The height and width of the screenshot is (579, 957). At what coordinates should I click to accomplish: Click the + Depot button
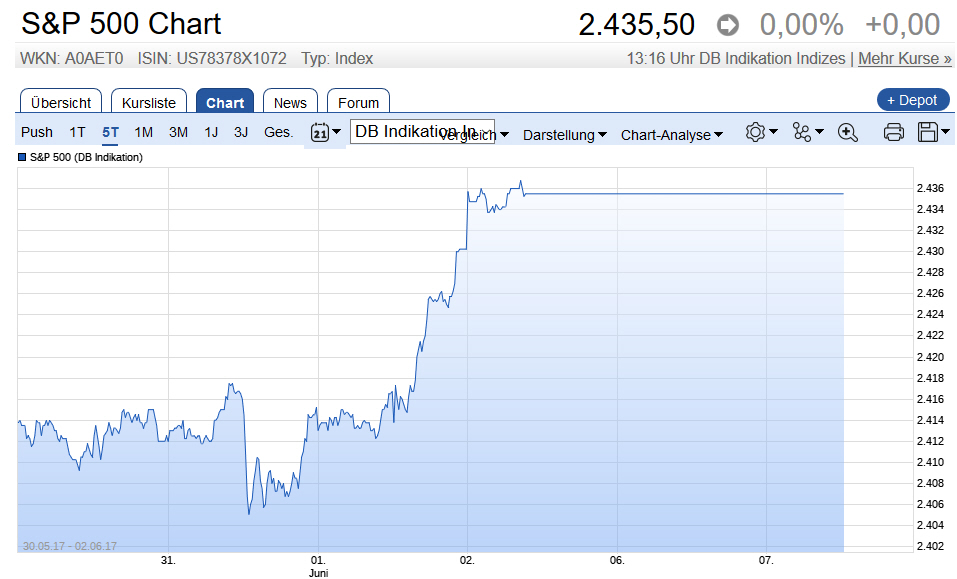point(912,100)
